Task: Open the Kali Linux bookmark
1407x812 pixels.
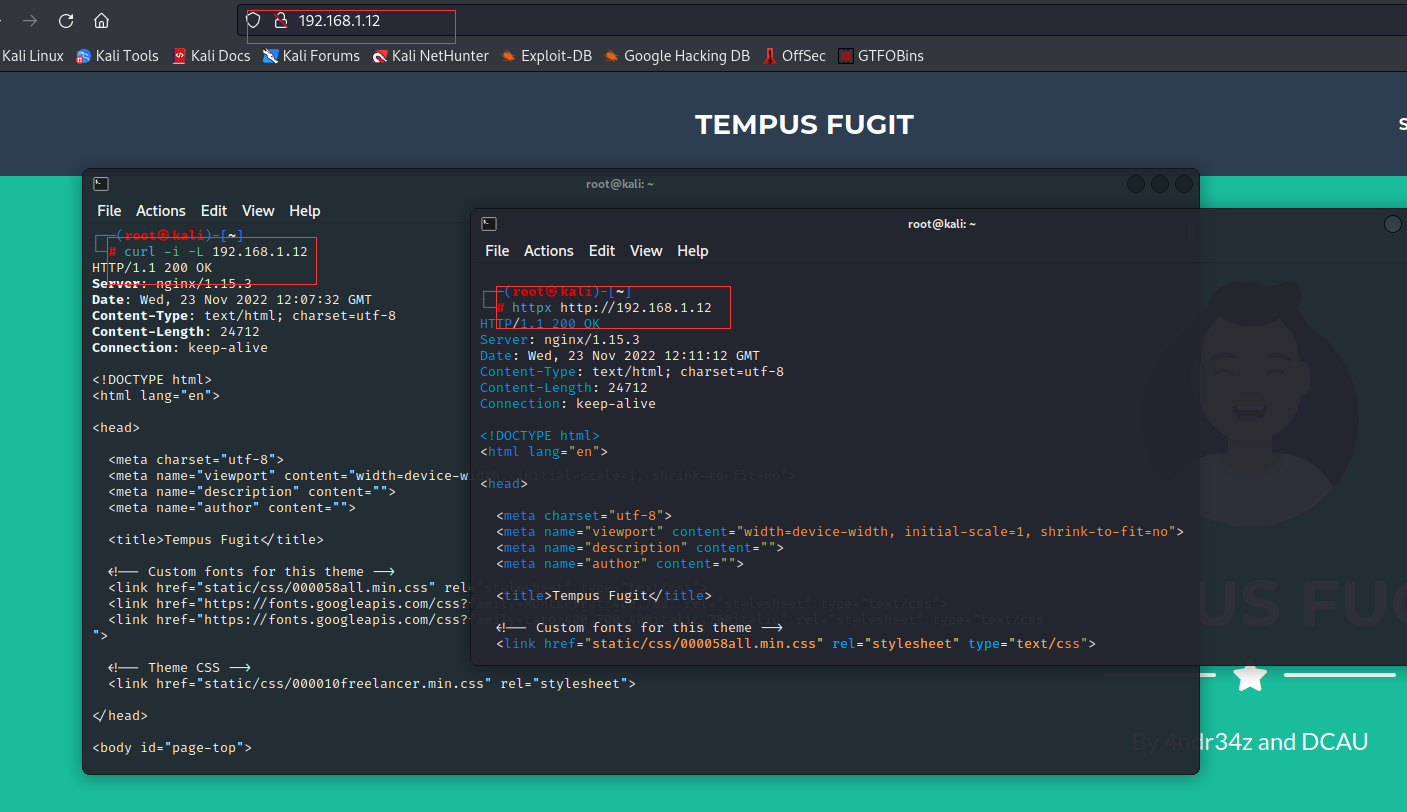Action: [x=32, y=56]
